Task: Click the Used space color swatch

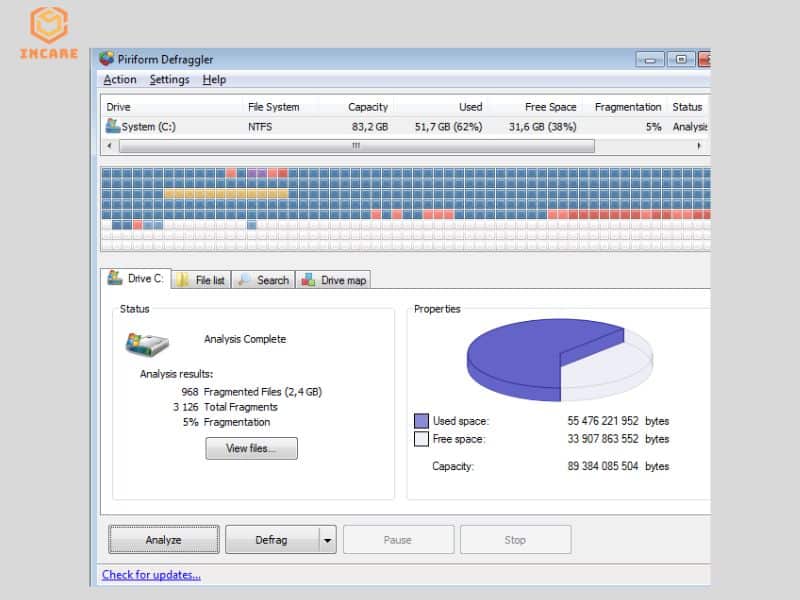Action: 421,421
